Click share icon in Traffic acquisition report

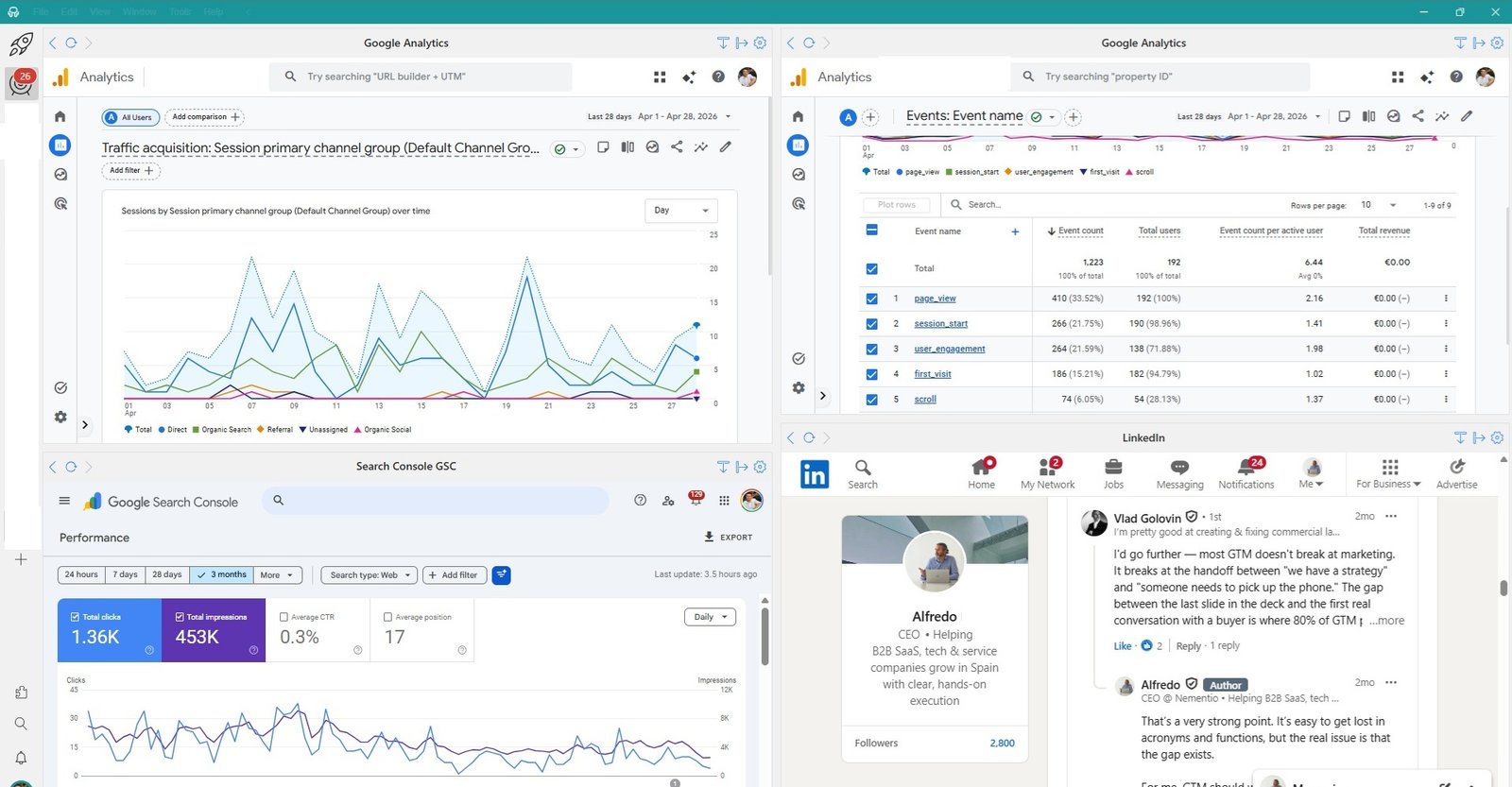coord(677,147)
